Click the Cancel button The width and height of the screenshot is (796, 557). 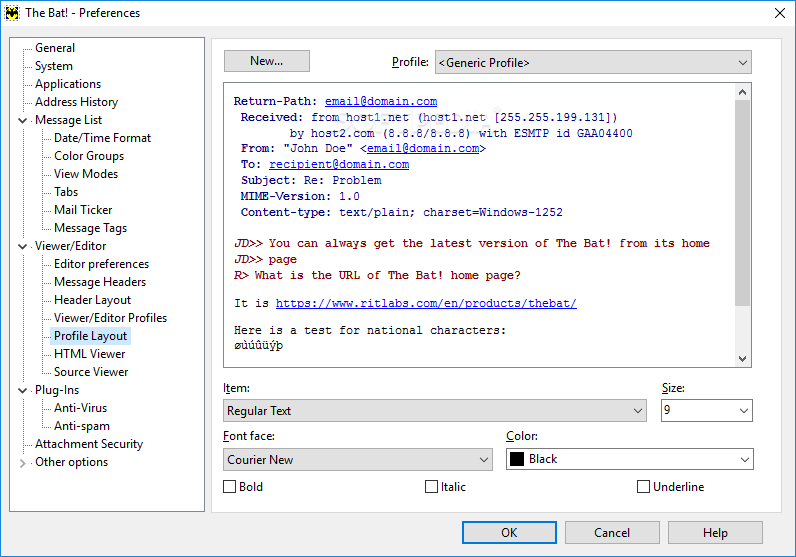612,533
